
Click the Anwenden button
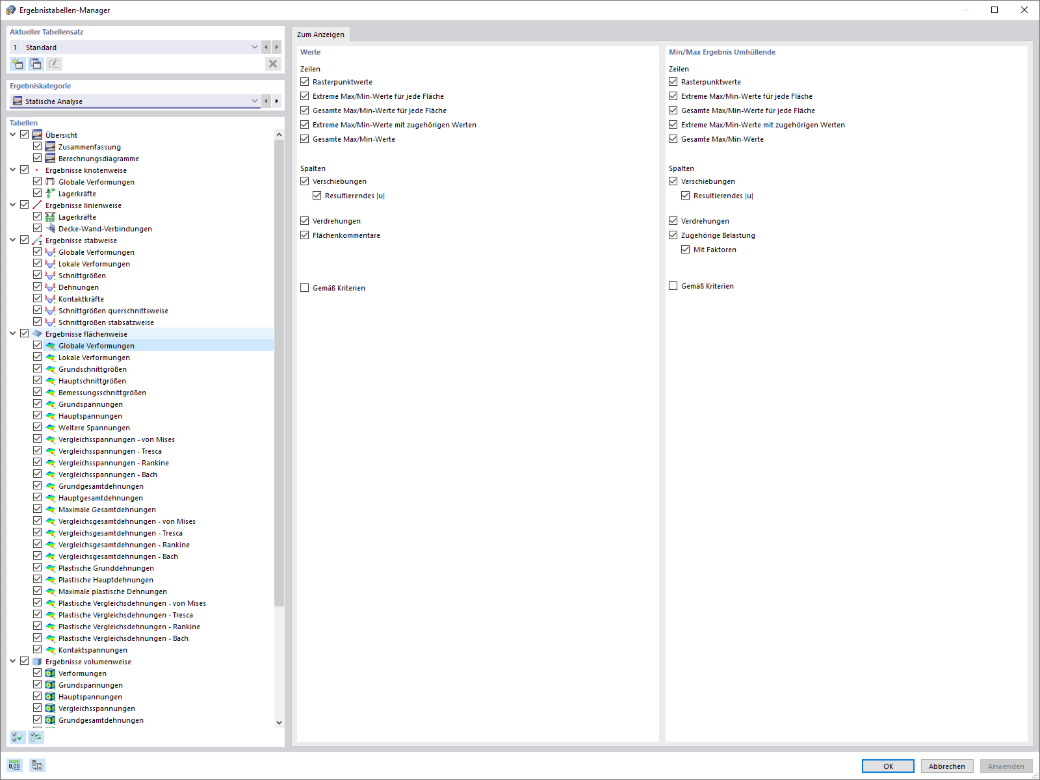coord(1006,766)
